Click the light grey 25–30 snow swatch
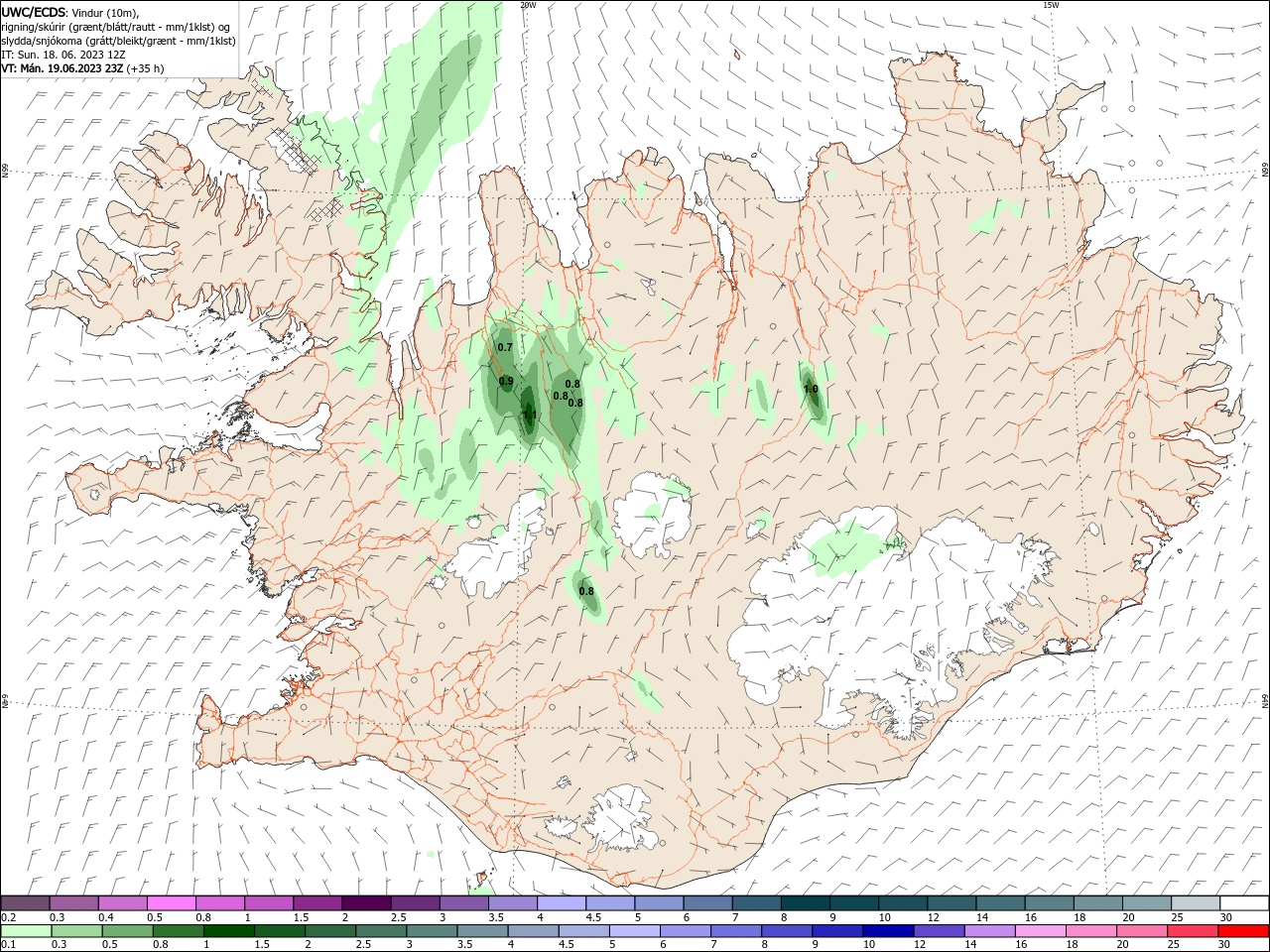The image size is (1270, 952). pyautogui.click(x=1195, y=902)
